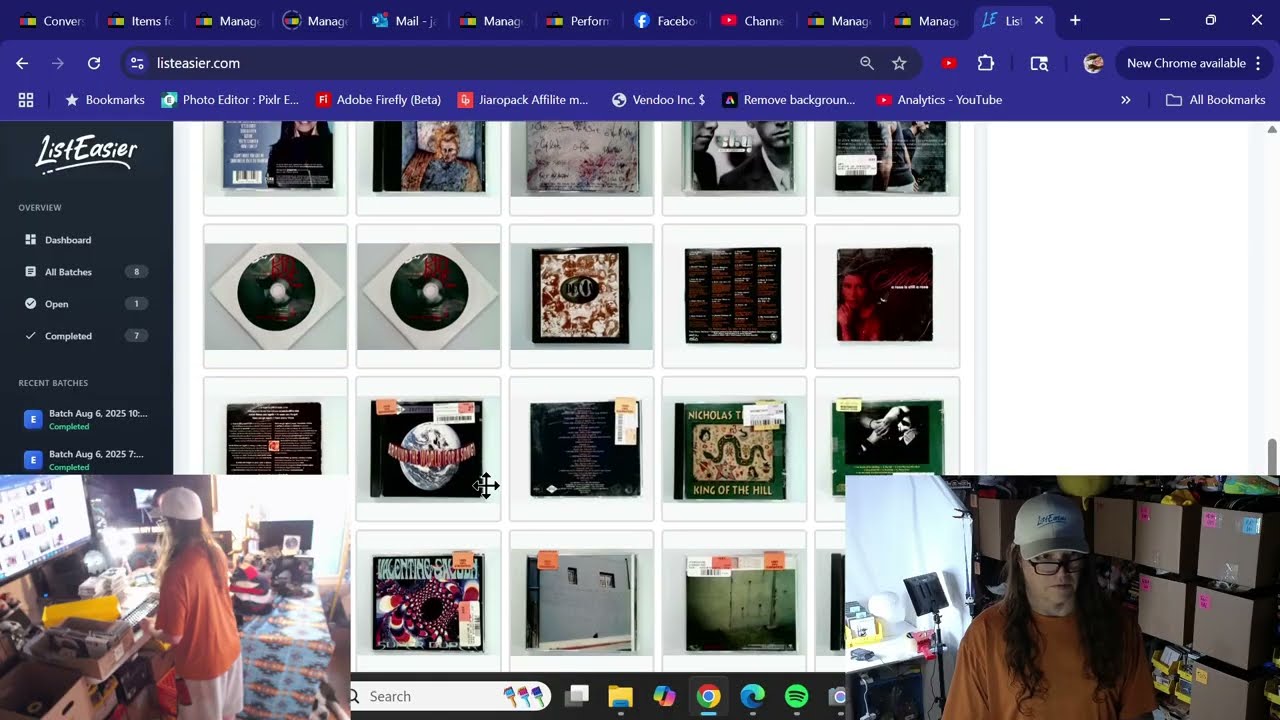Open Chrome from the taskbar

pos(708,696)
